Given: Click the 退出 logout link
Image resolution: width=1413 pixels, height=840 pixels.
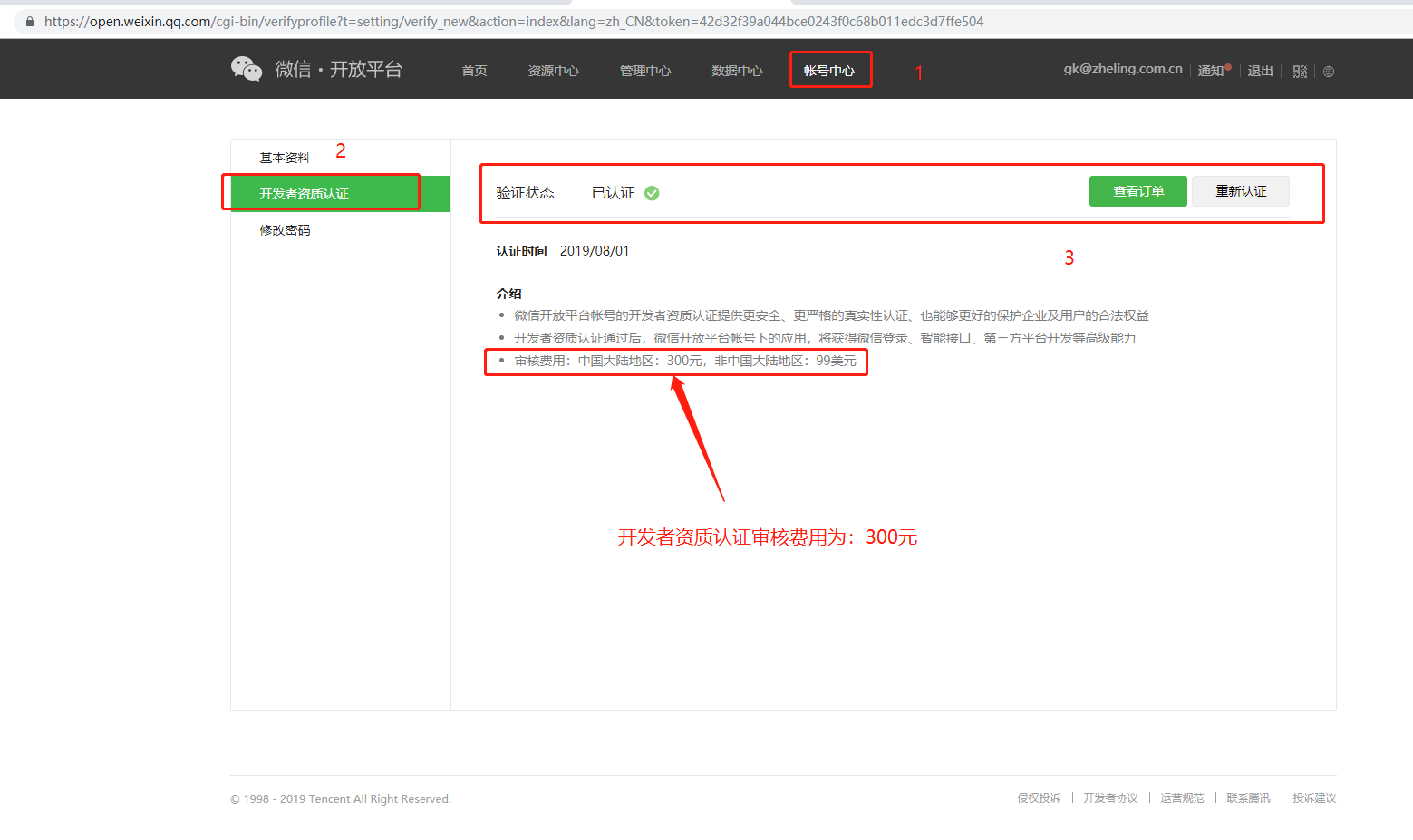Looking at the screenshot, I should 1260,71.
